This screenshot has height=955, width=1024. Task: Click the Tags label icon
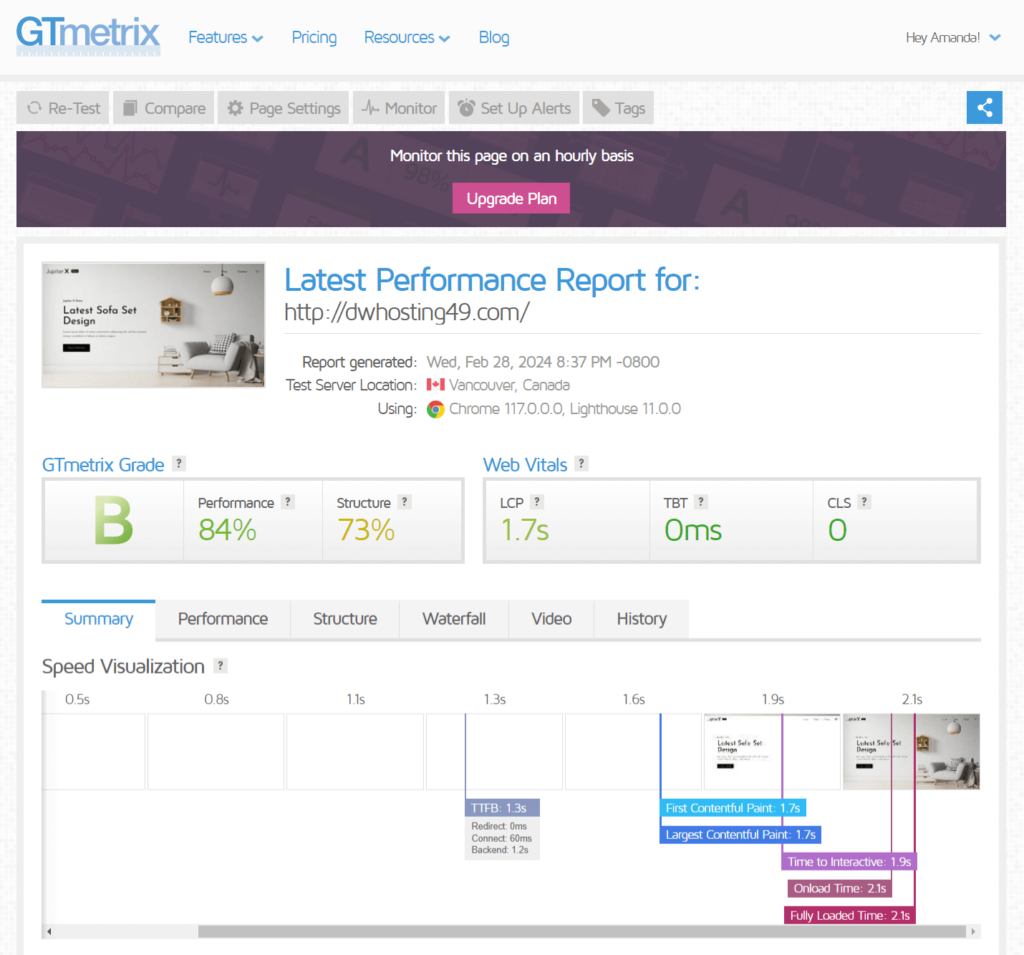click(x=601, y=108)
